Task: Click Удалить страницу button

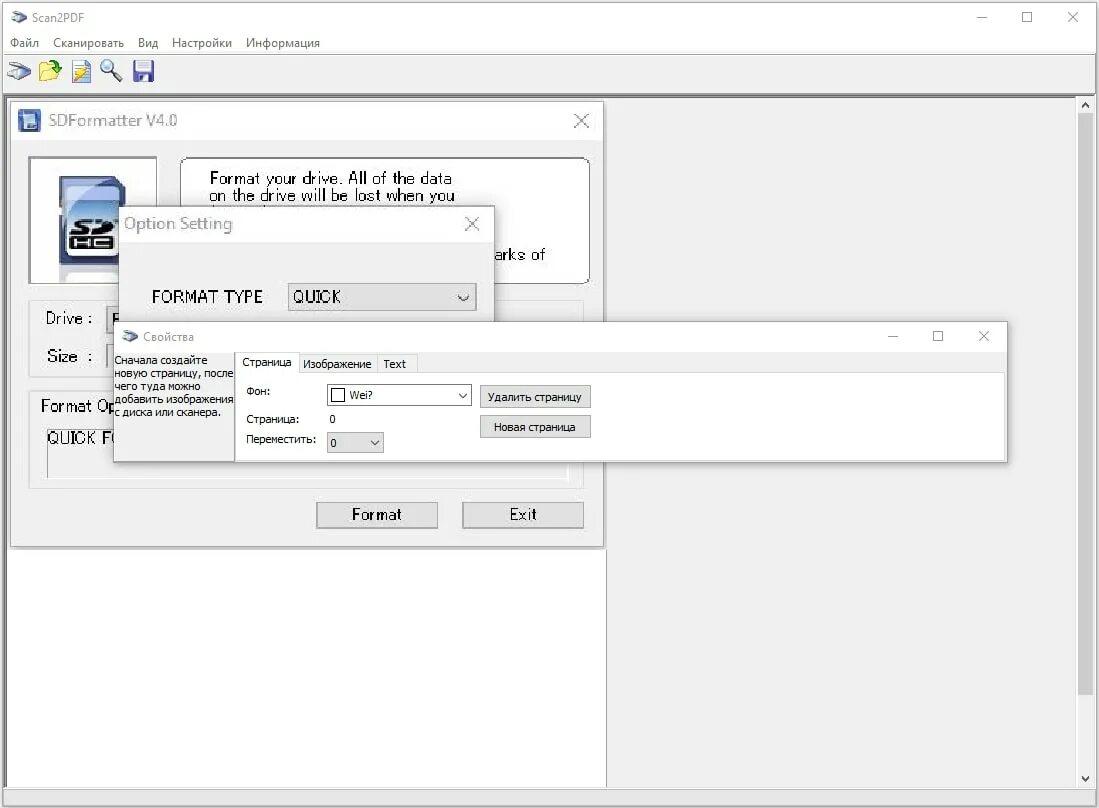Action: coord(535,397)
